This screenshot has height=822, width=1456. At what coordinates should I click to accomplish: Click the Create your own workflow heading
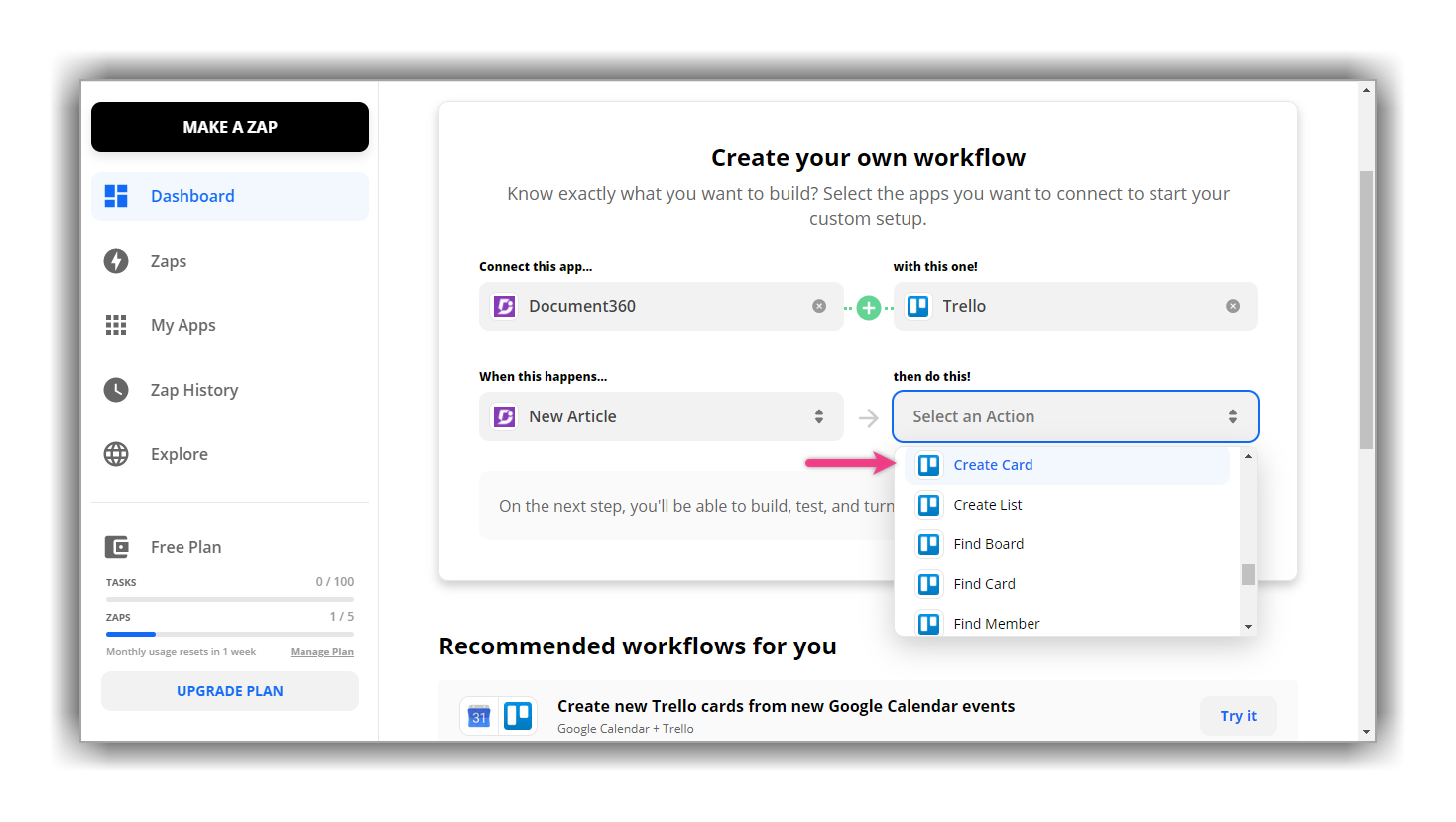click(868, 158)
